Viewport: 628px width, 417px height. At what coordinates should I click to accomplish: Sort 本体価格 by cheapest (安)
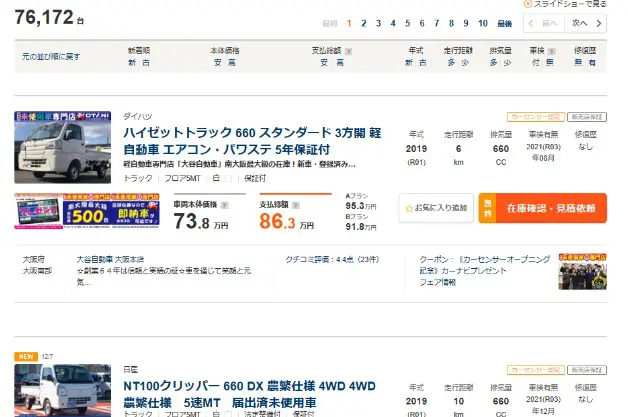(217, 63)
